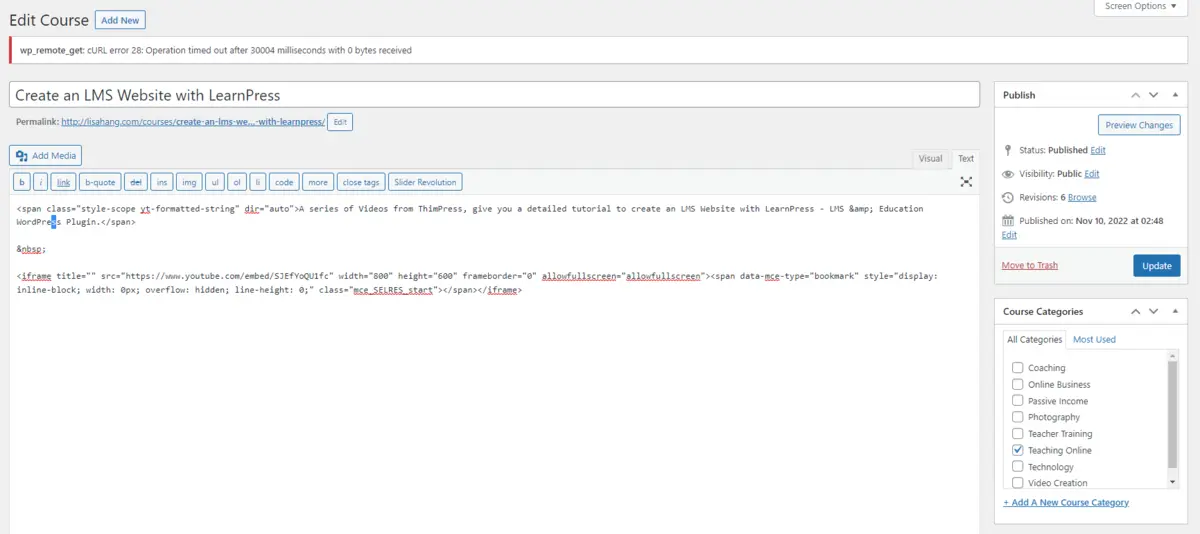Edit the Nov 10 2022 publish date
The image size is (1200, 534).
point(1009,235)
